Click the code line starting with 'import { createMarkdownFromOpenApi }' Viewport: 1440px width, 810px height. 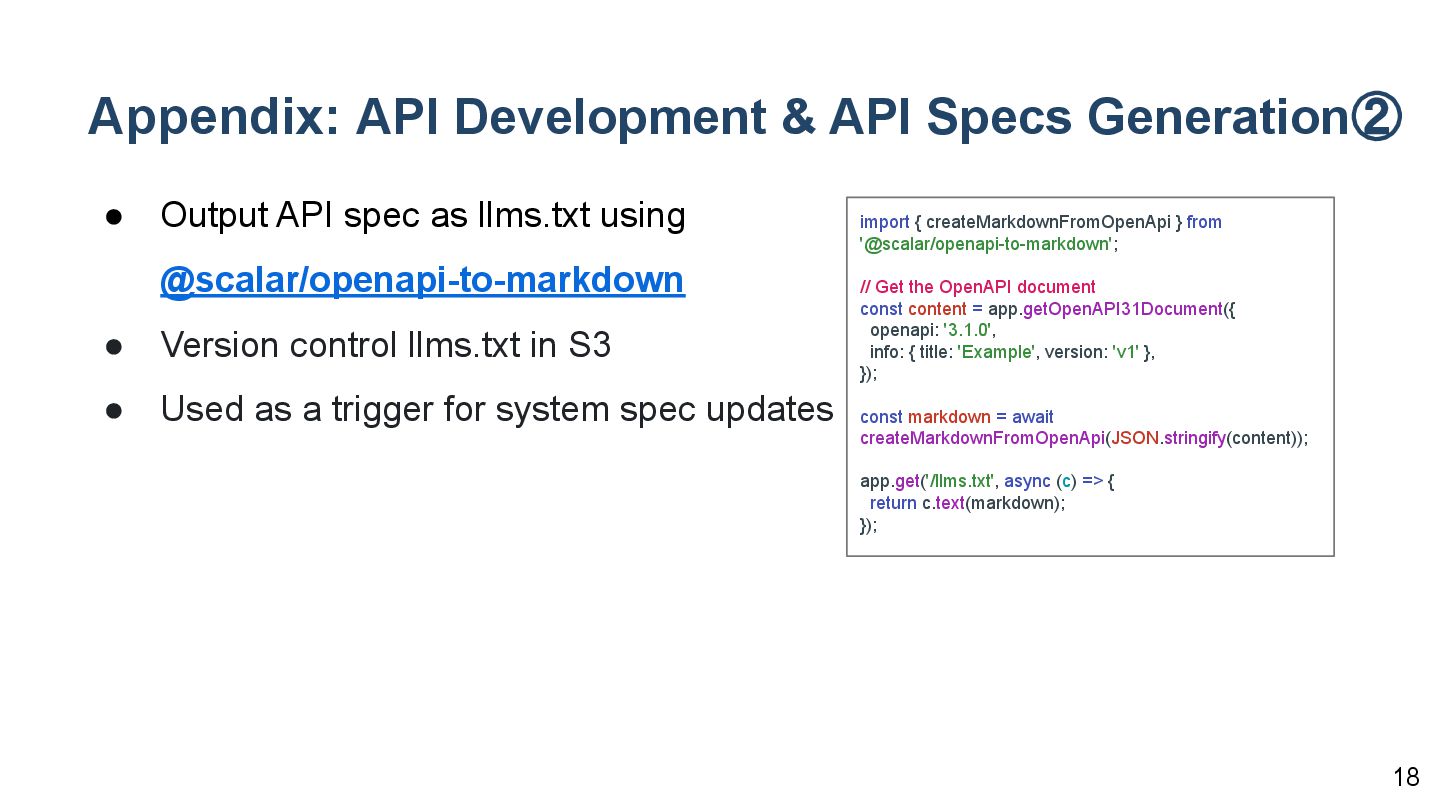click(x=1041, y=222)
